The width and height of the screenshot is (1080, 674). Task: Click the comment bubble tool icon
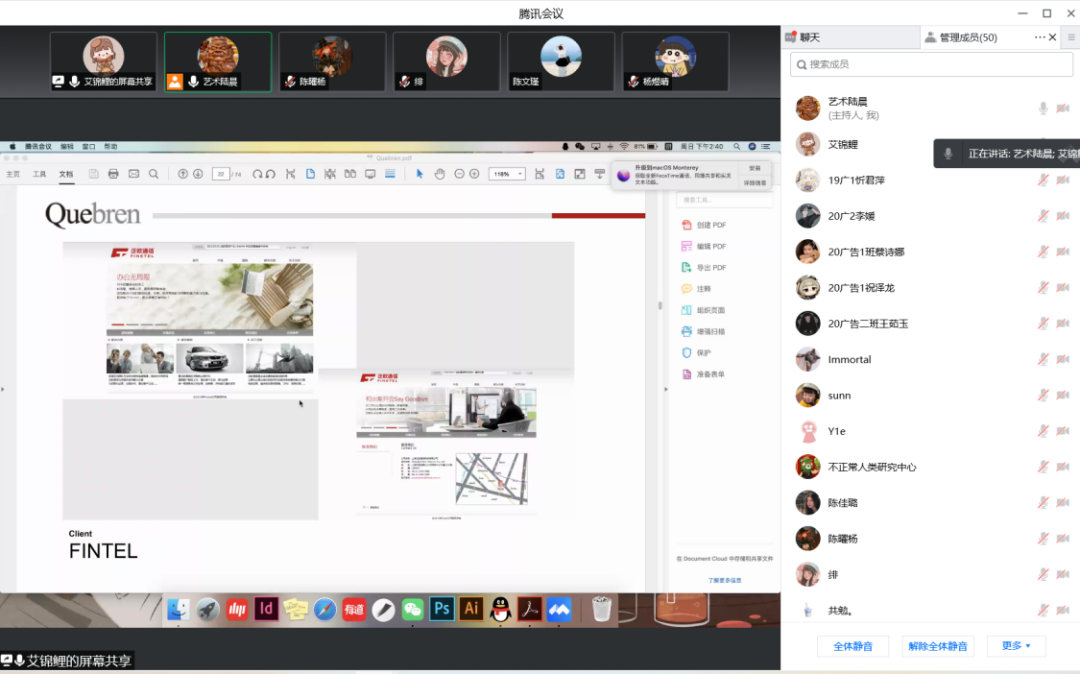pyautogui.click(x=686, y=289)
